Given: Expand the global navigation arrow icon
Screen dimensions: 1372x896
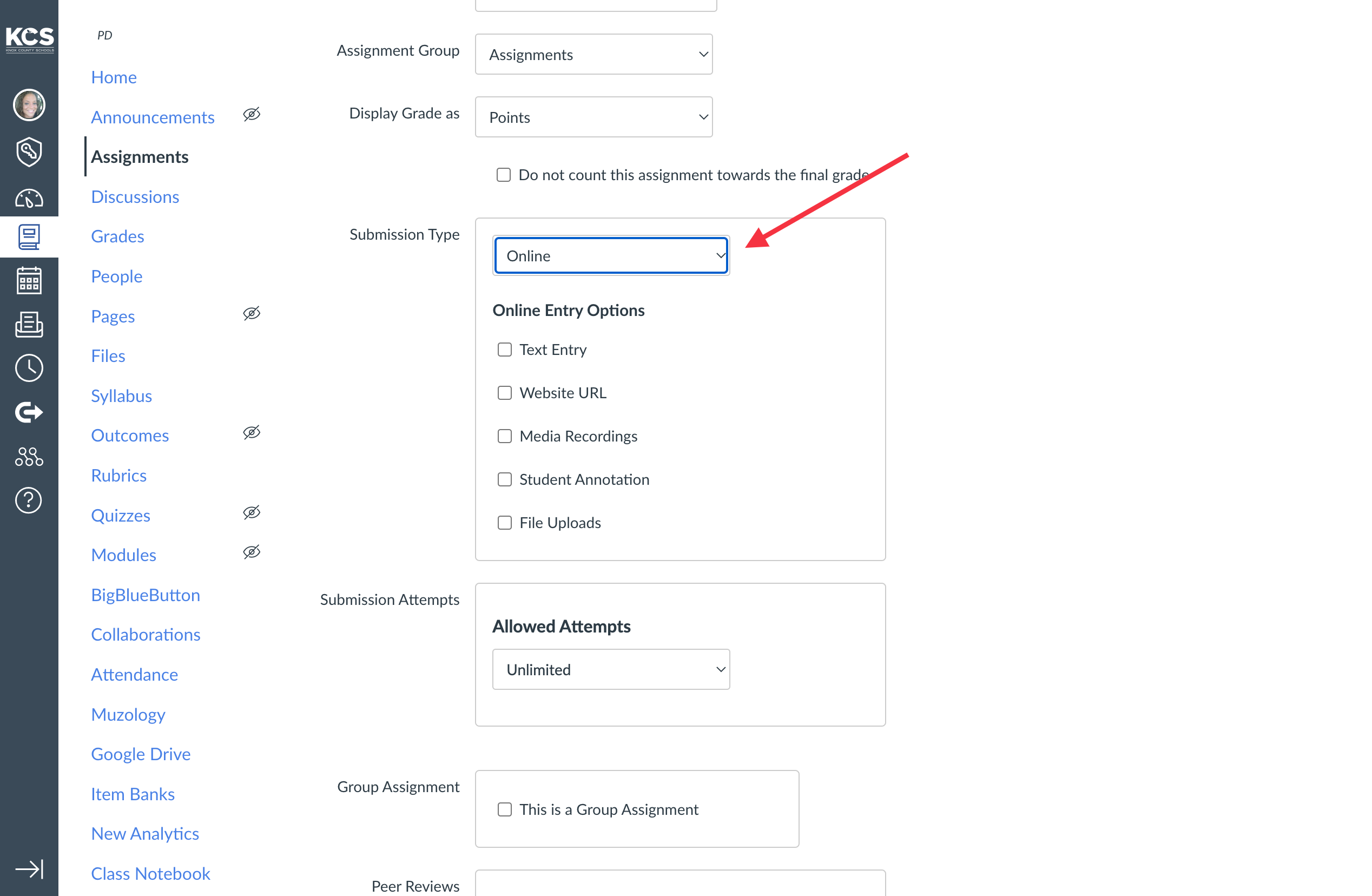Looking at the screenshot, I should [29, 869].
